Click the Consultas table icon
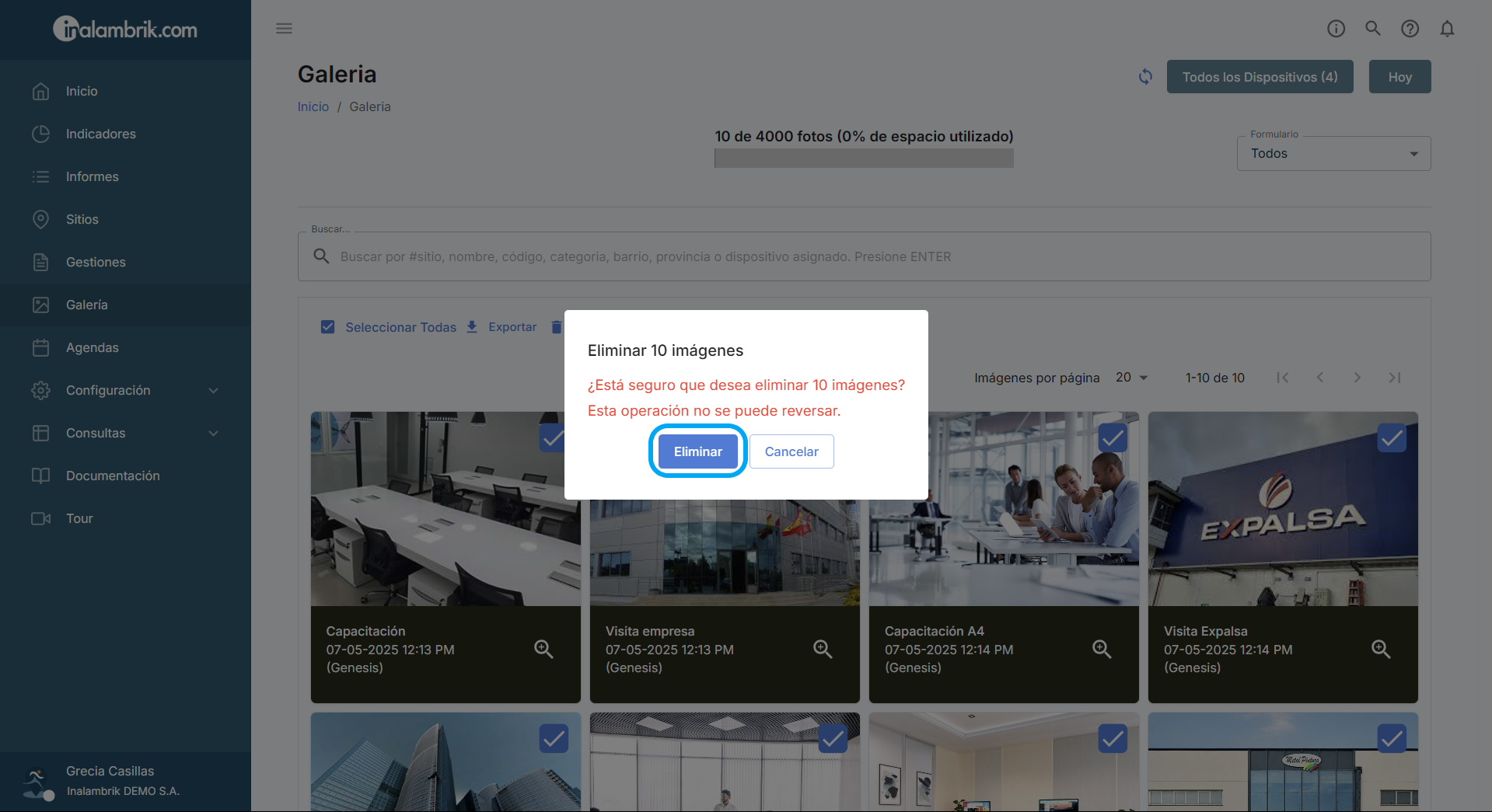This screenshot has width=1492, height=812. click(x=41, y=433)
